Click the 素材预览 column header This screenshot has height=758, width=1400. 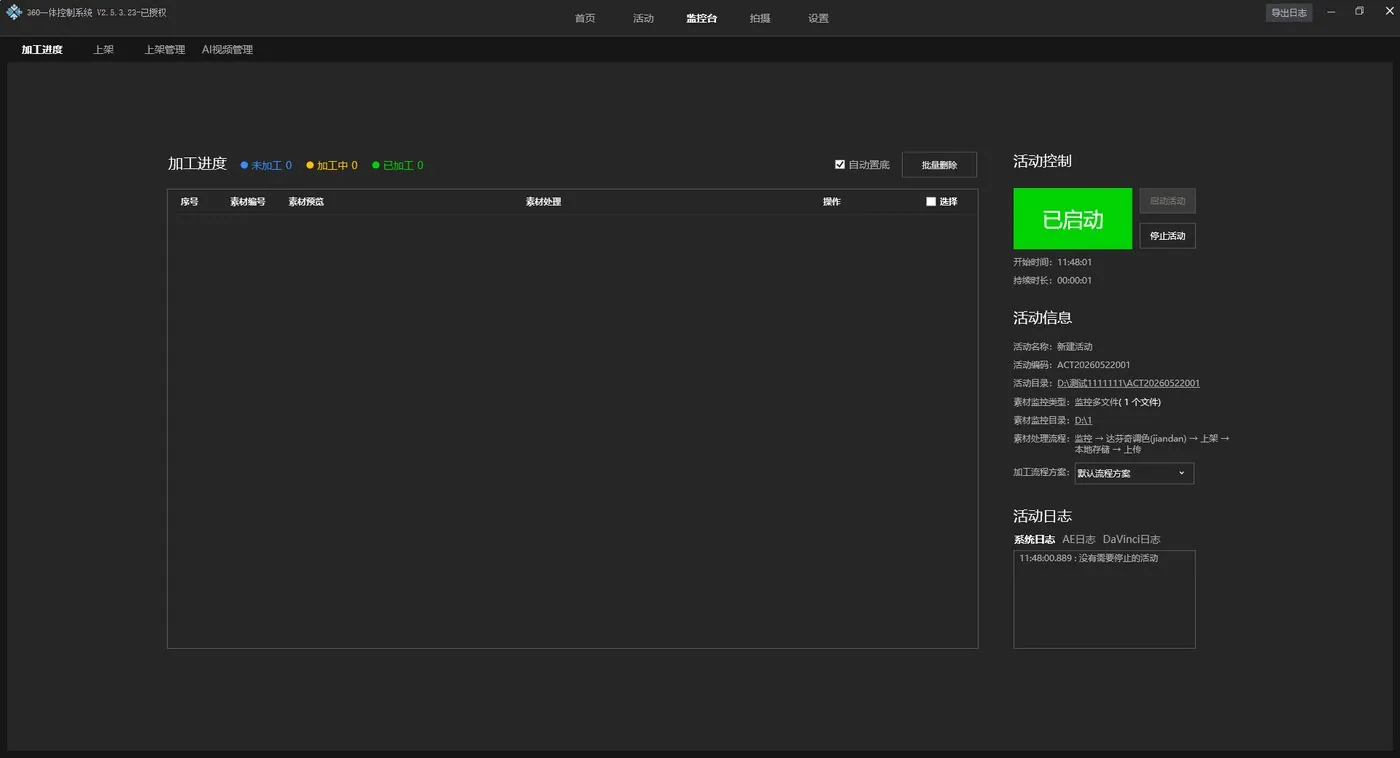(x=306, y=202)
